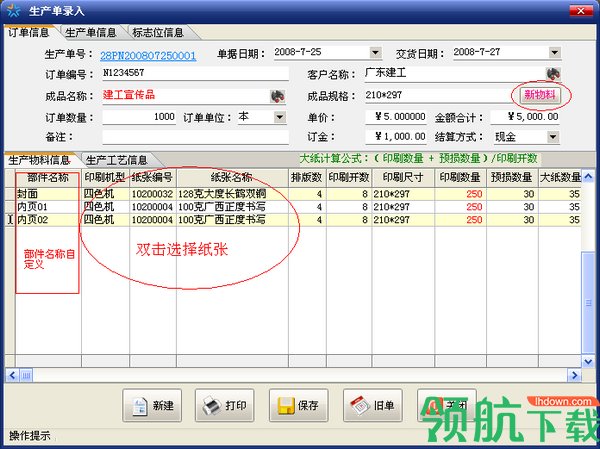Click the horizontal scroll right arrow
Image resolution: width=600 pixels, height=449 pixels.
tap(575, 375)
